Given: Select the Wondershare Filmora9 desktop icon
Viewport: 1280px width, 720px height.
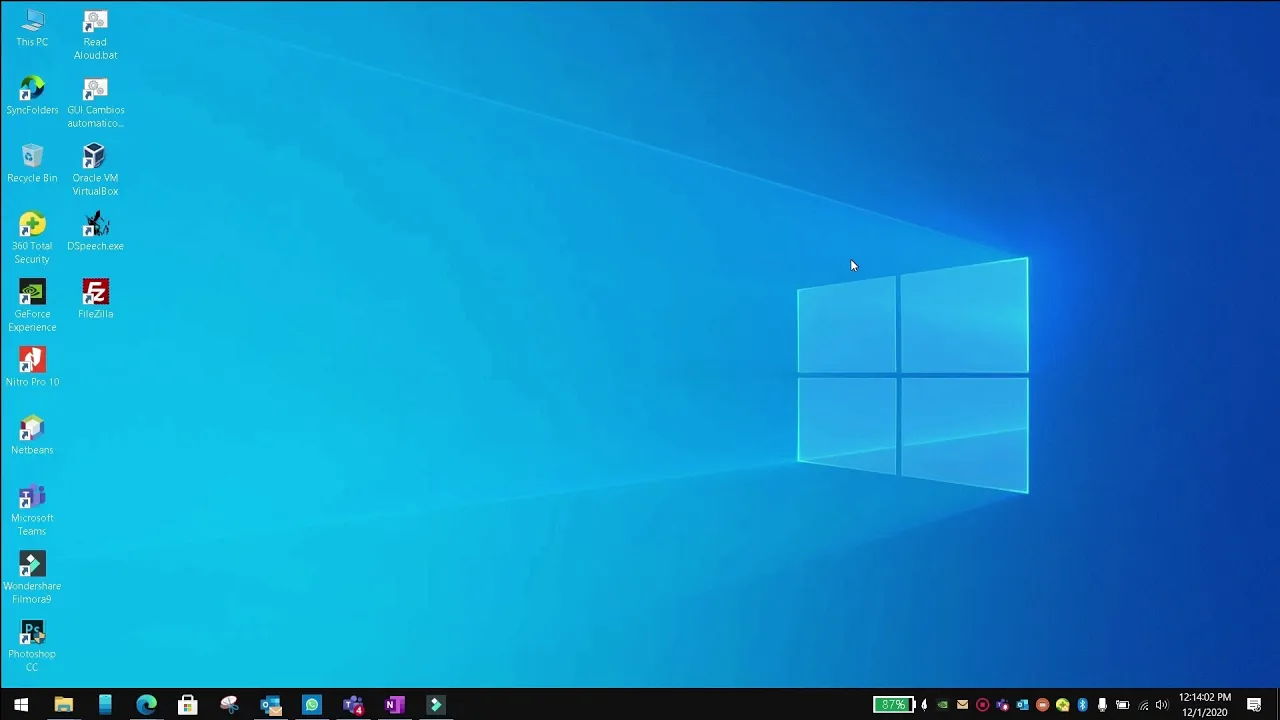Looking at the screenshot, I should (32, 579).
